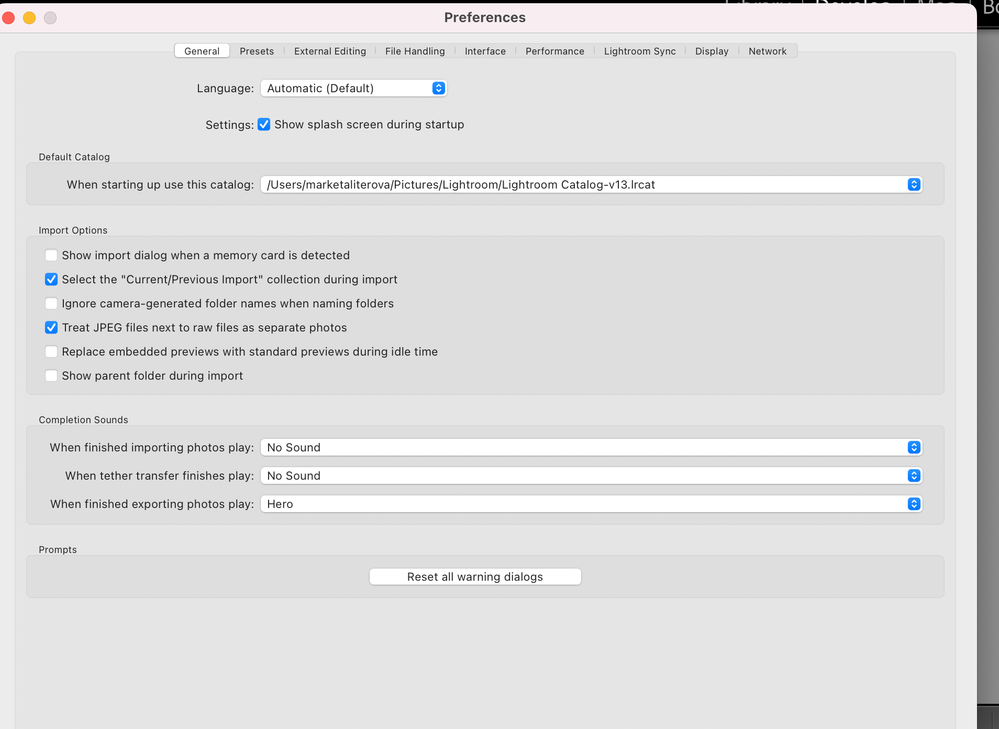The image size is (999, 729).
Task: Enable Replace embedded previews during idle time
Action: point(52,352)
